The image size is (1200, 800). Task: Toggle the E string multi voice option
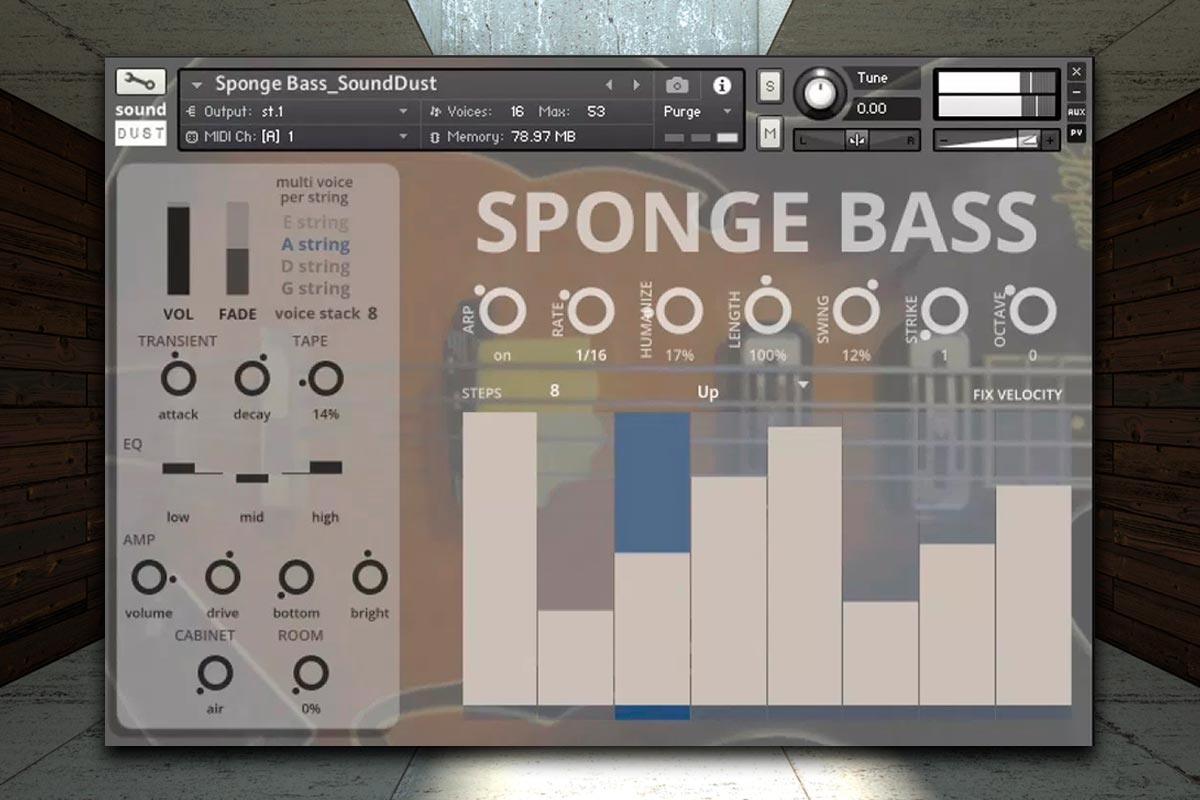point(315,222)
